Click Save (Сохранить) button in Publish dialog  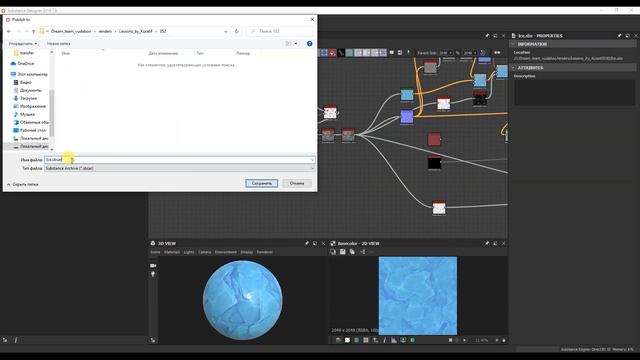[262, 183]
